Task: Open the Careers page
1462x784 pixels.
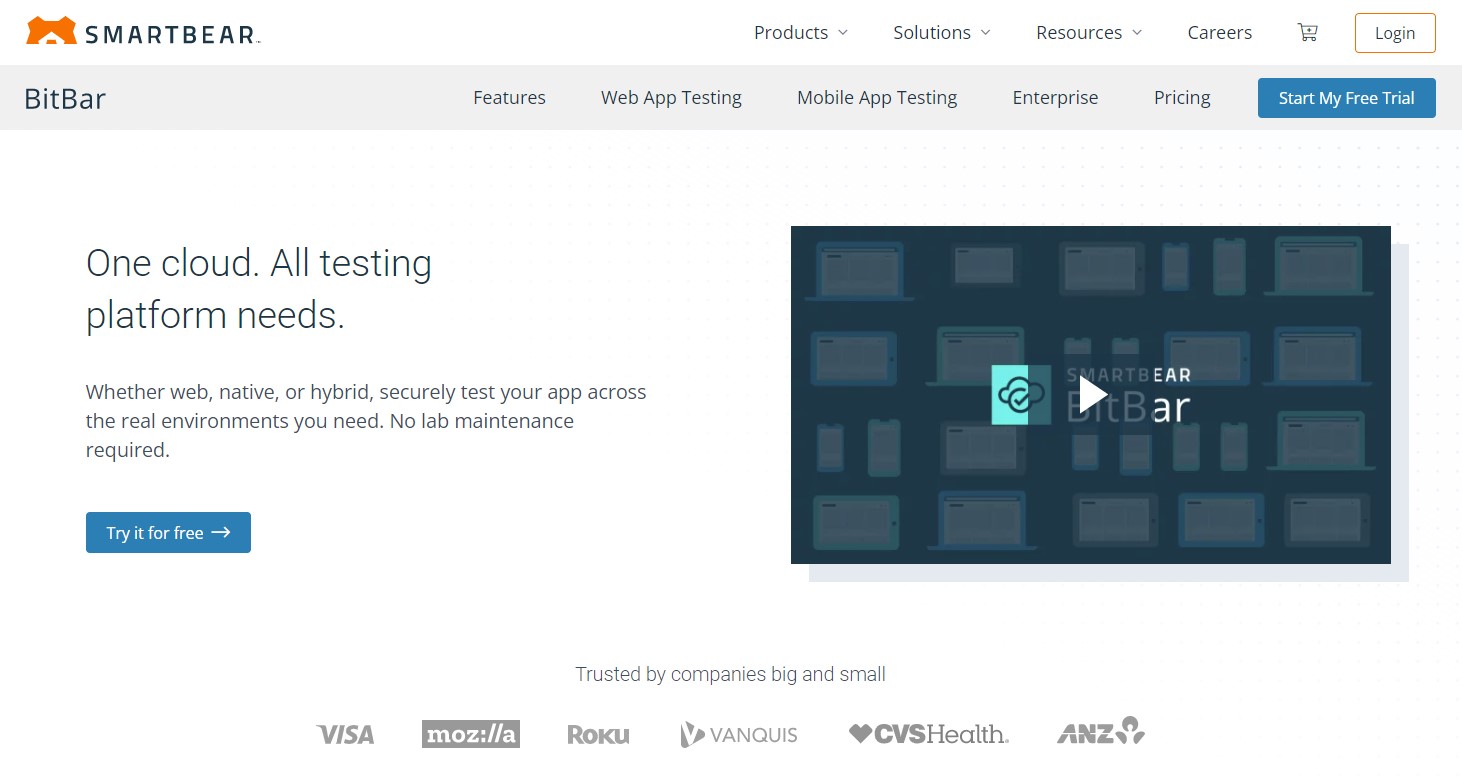Action: (1220, 33)
